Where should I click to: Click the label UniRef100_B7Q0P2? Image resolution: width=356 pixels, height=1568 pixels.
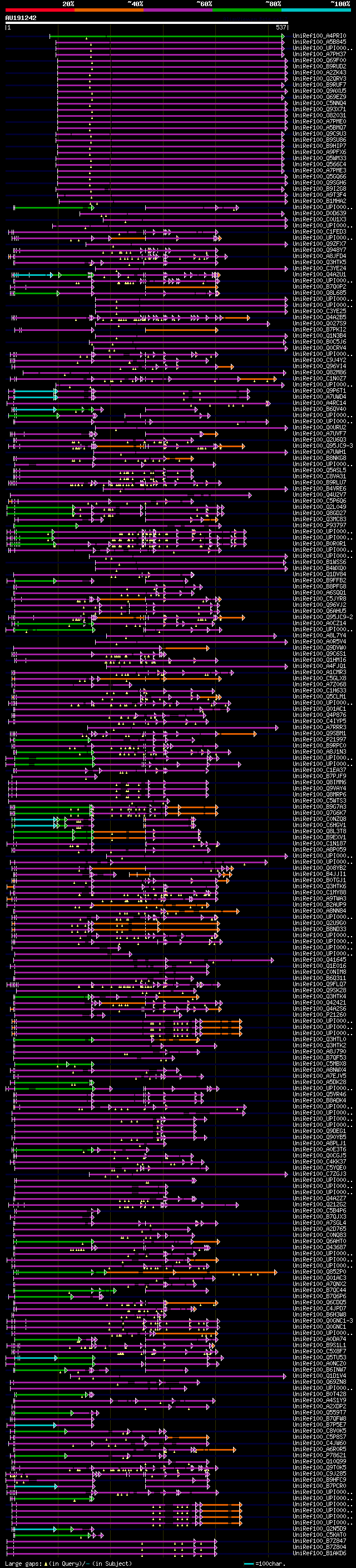[x=319, y=286]
